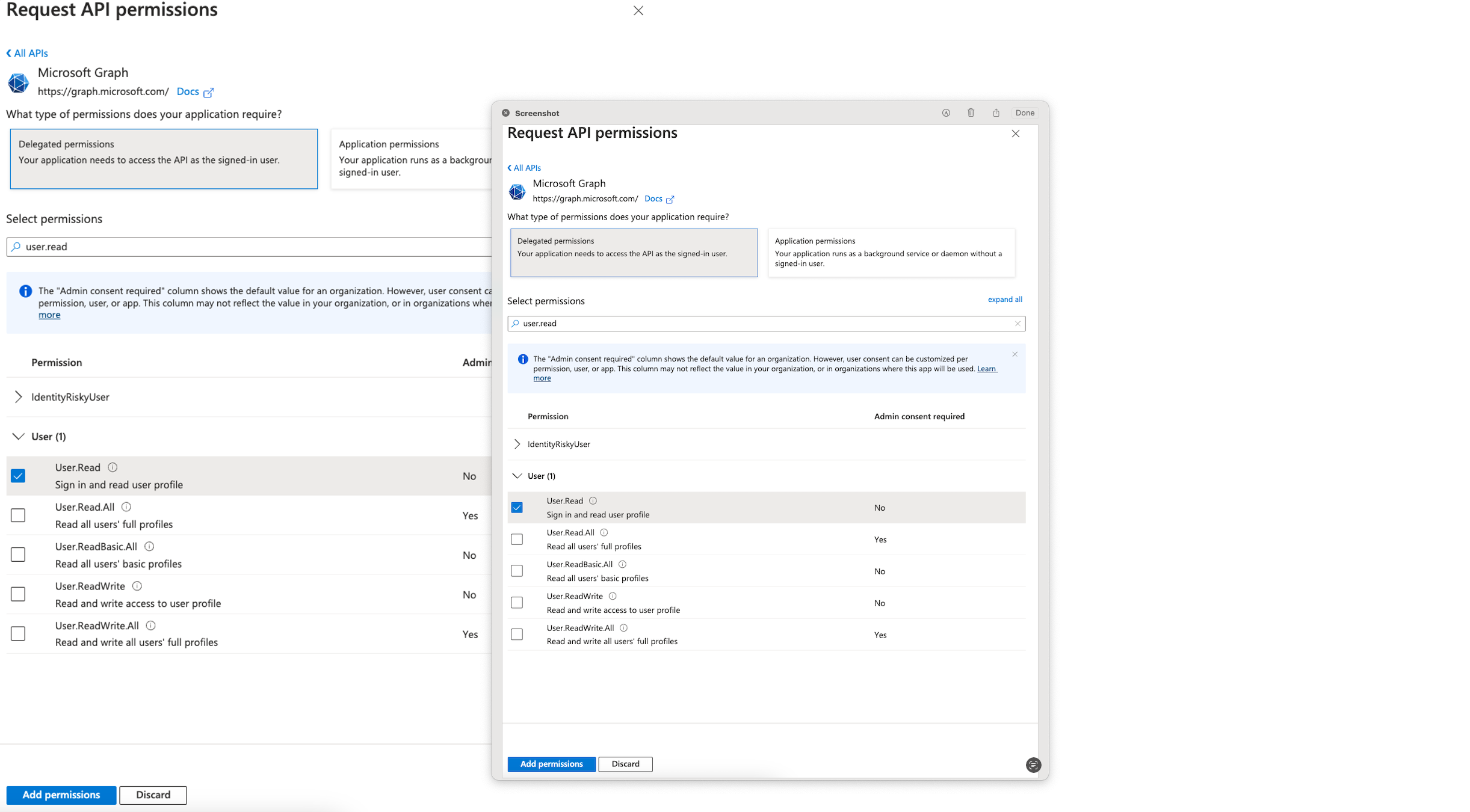Click Microsoft Graph logo on background page
The image size is (1470, 812).
click(x=18, y=82)
